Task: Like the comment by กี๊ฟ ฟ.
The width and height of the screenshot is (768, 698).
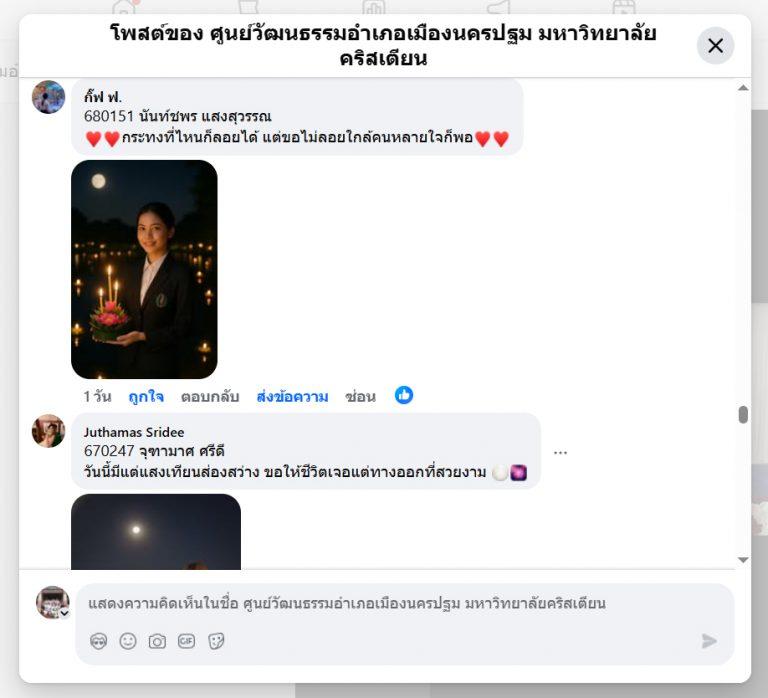Action: point(146,397)
